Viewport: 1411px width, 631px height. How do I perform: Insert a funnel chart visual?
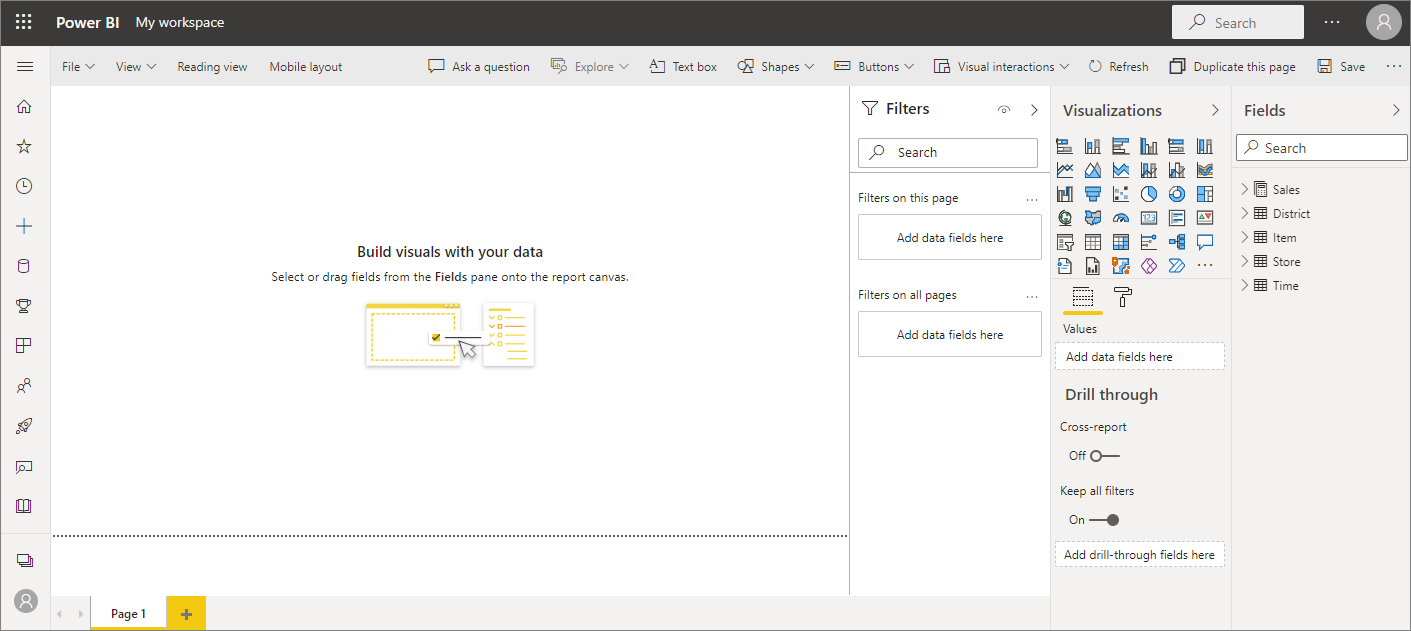click(x=1093, y=194)
